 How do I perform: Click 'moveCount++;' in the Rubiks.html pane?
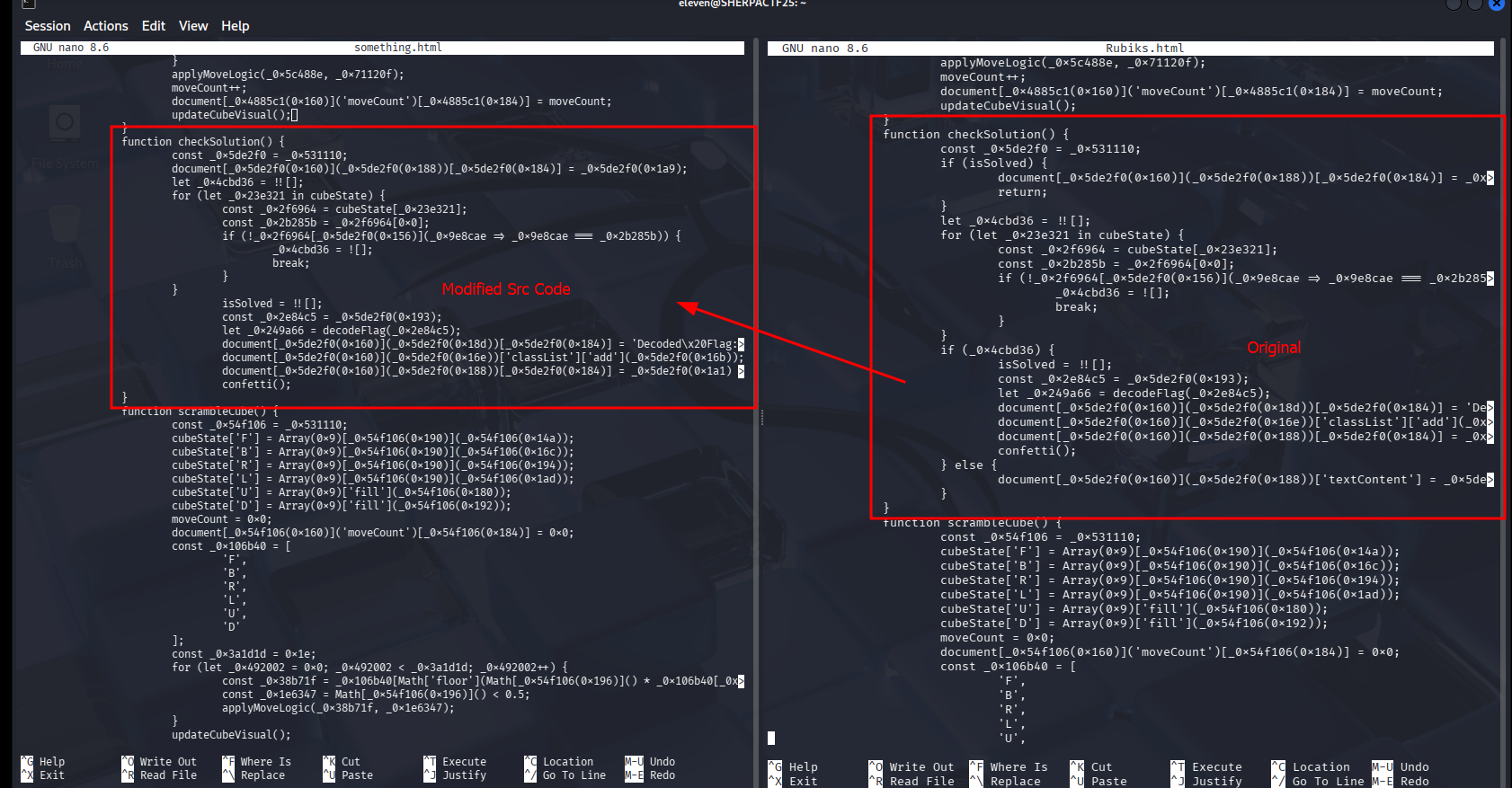pos(983,77)
